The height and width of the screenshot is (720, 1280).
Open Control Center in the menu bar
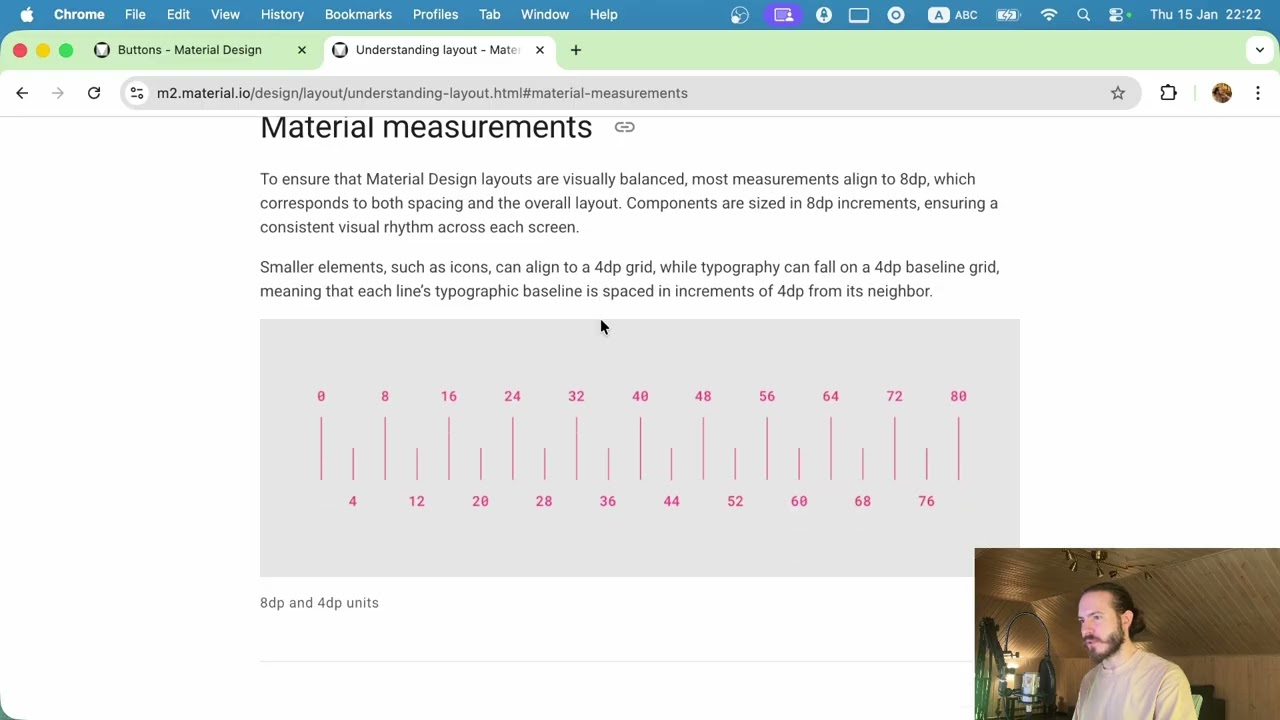(x=1117, y=14)
